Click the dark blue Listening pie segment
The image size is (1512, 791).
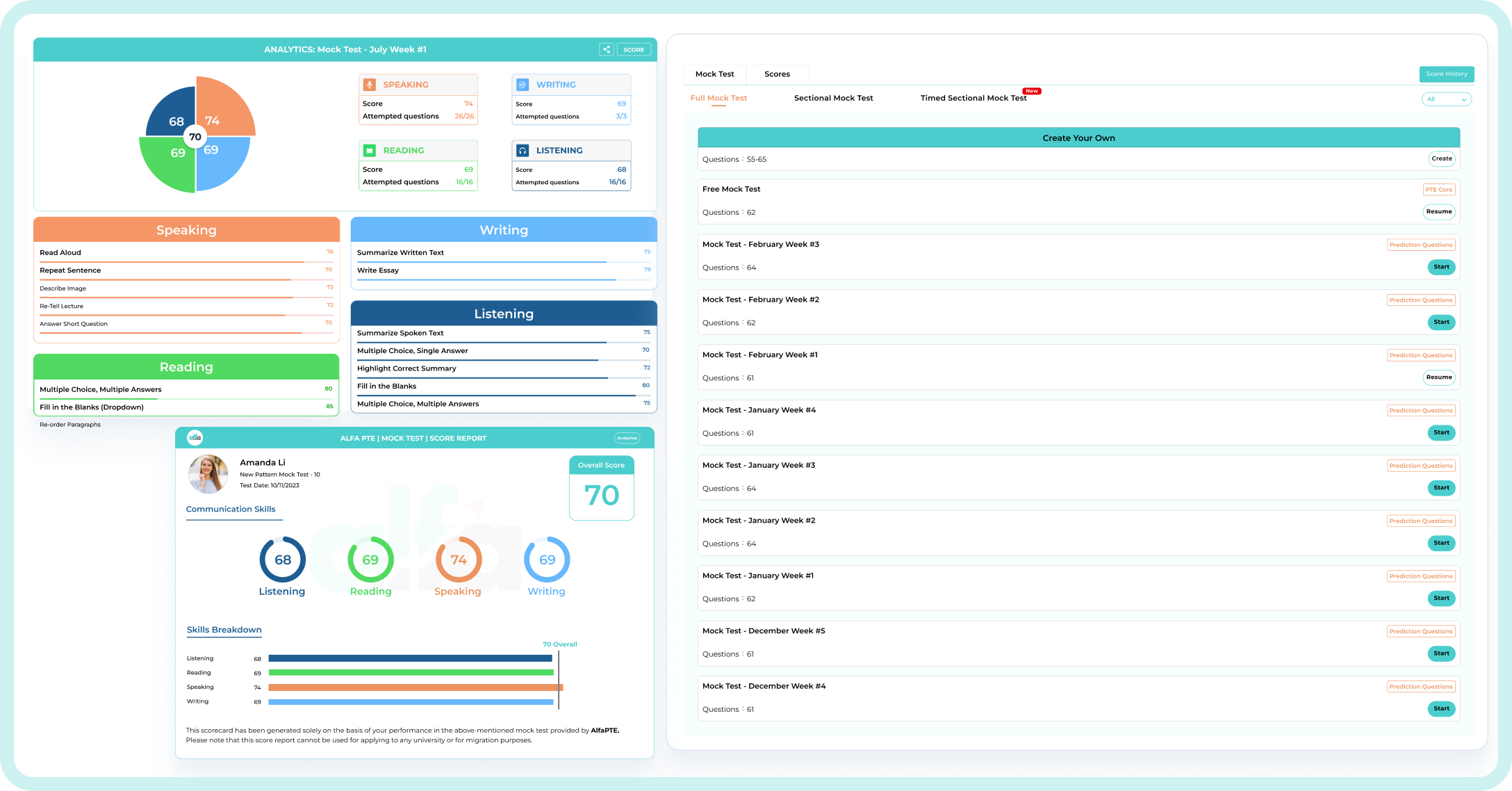[170, 111]
